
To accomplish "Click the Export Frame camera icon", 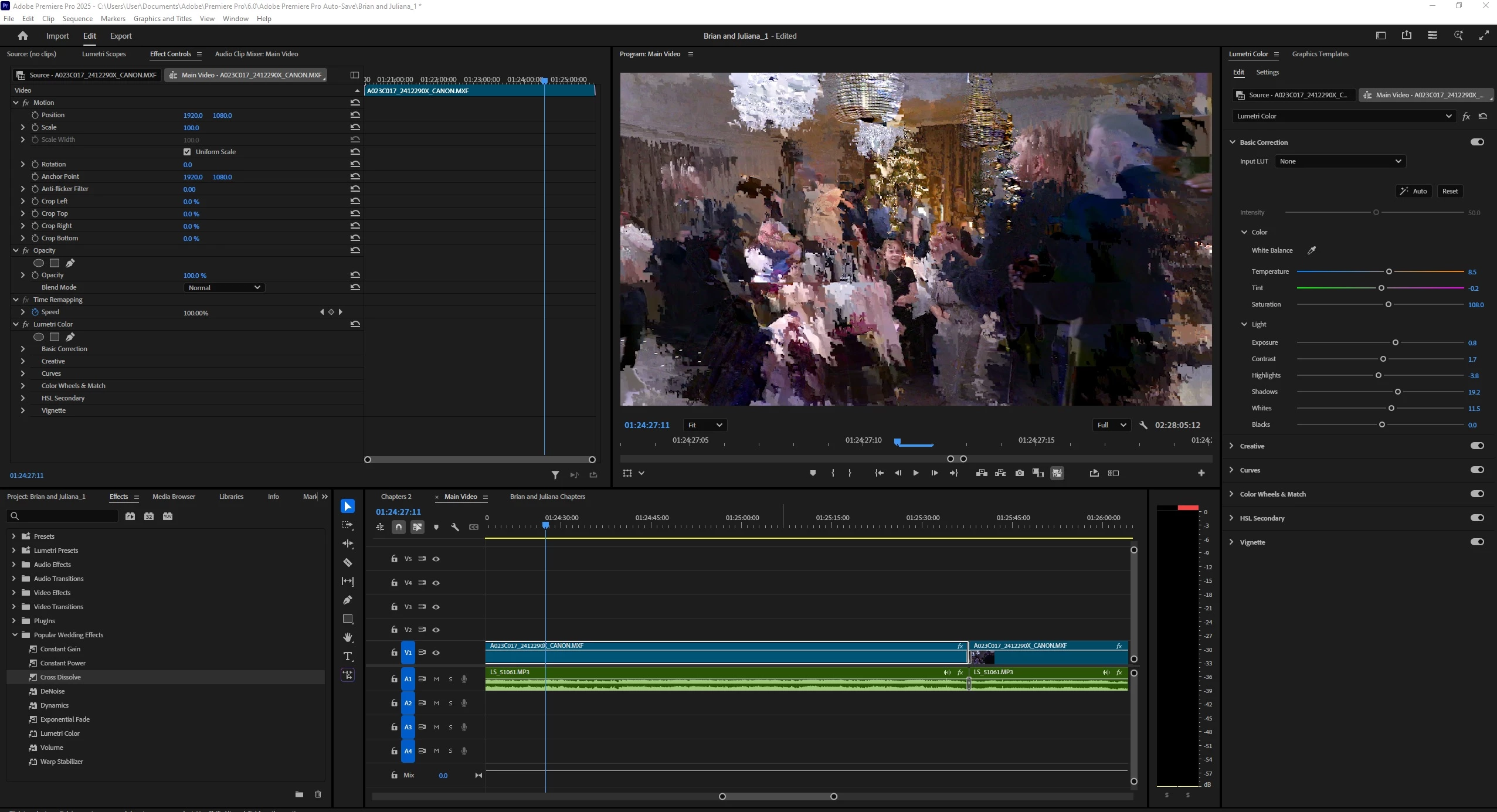I will click(1020, 473).
